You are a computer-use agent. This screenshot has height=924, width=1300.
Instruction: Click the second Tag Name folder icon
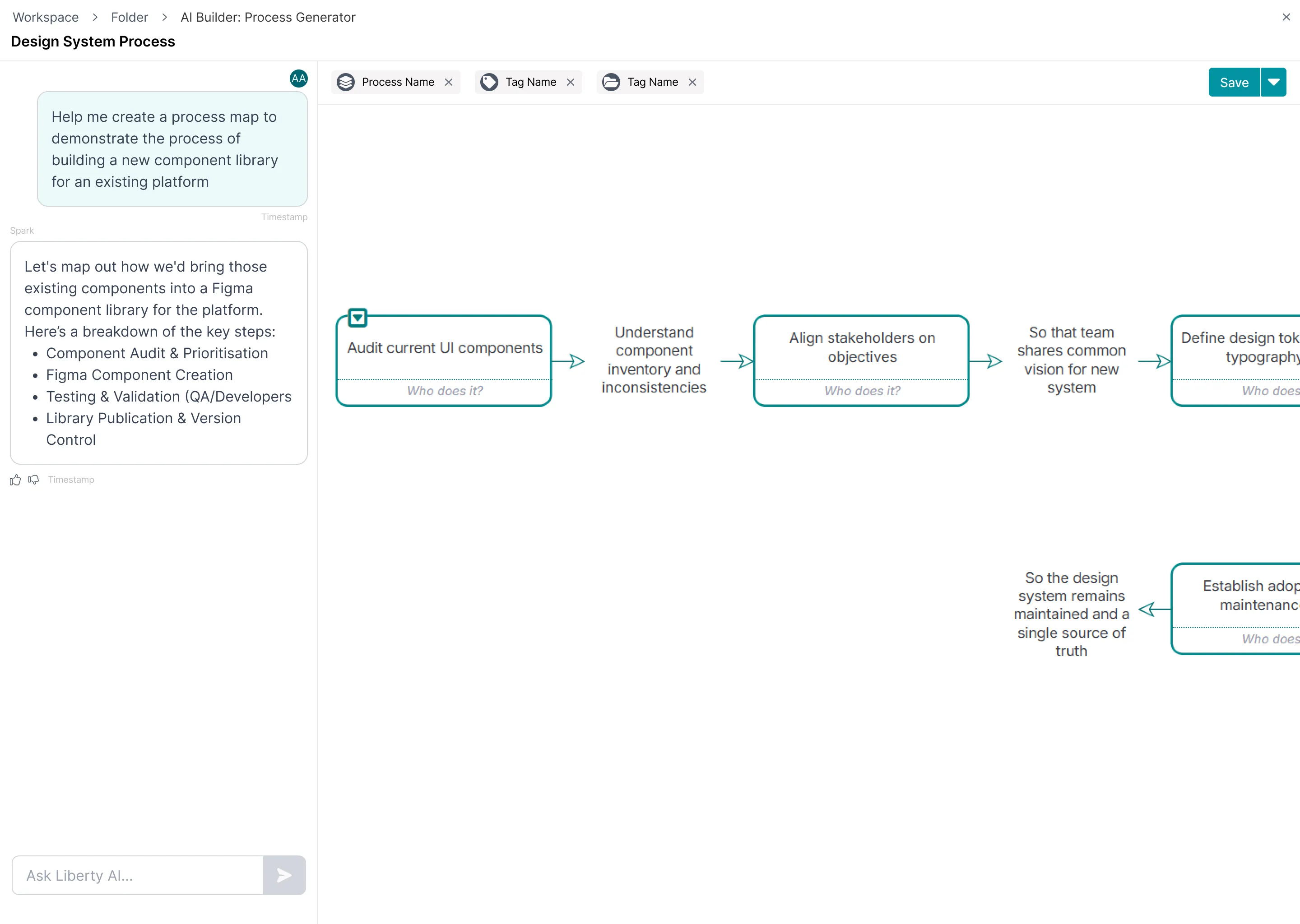pyautogui.click(x=611, y=82)
